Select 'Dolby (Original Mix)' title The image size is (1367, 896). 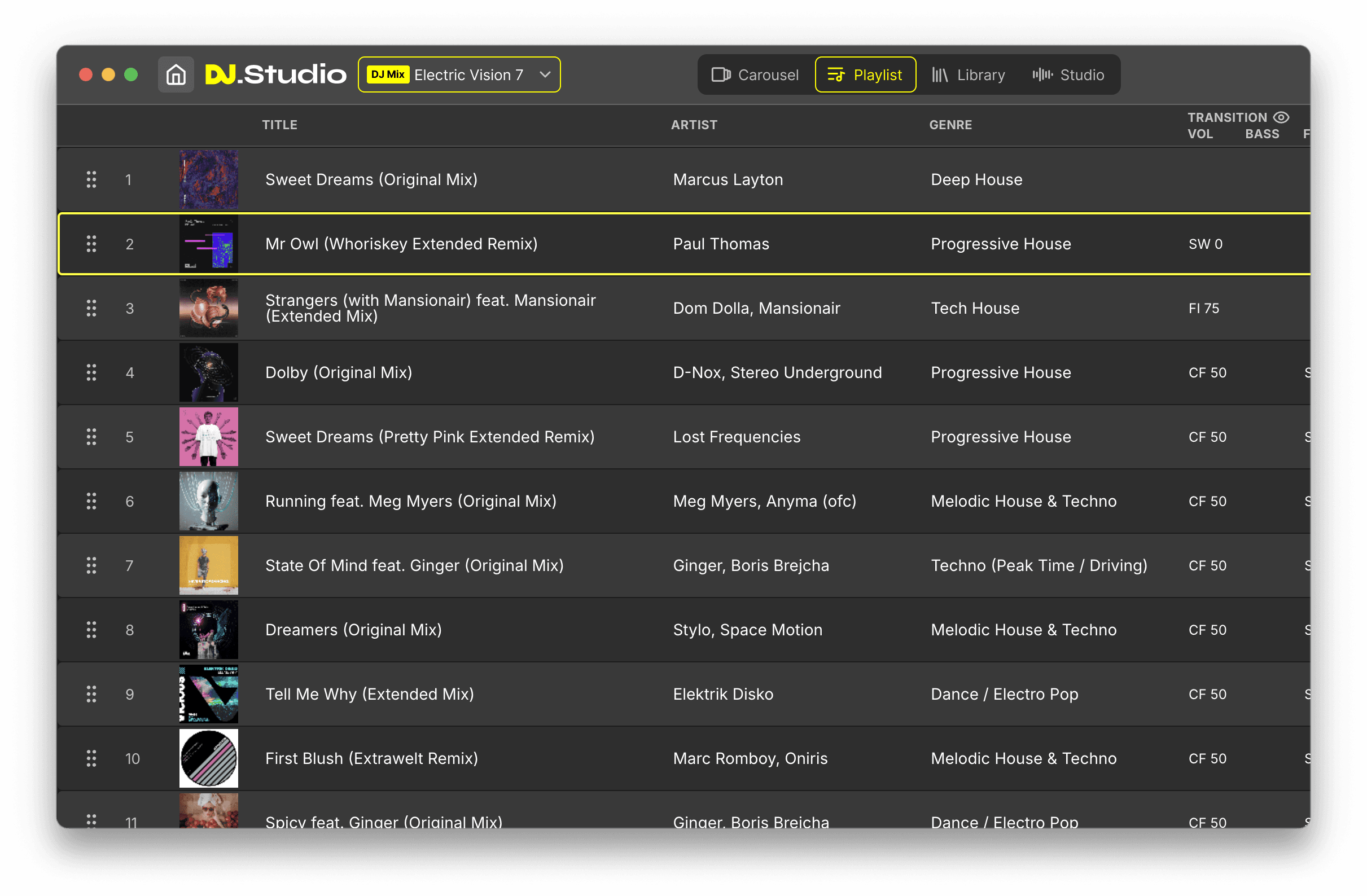[339, 373]
